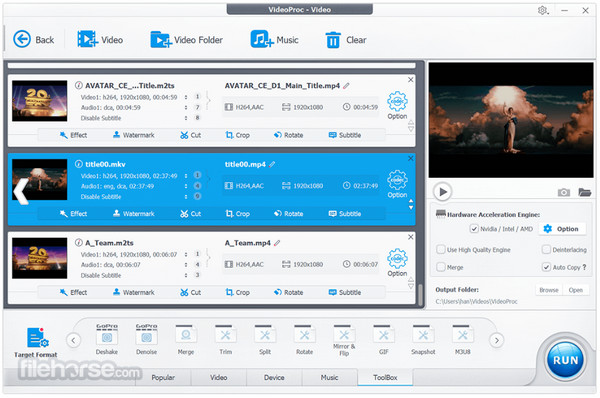600x398 pixels.
Task: Select Split tool in ToolBox
Action: [265, 340]
